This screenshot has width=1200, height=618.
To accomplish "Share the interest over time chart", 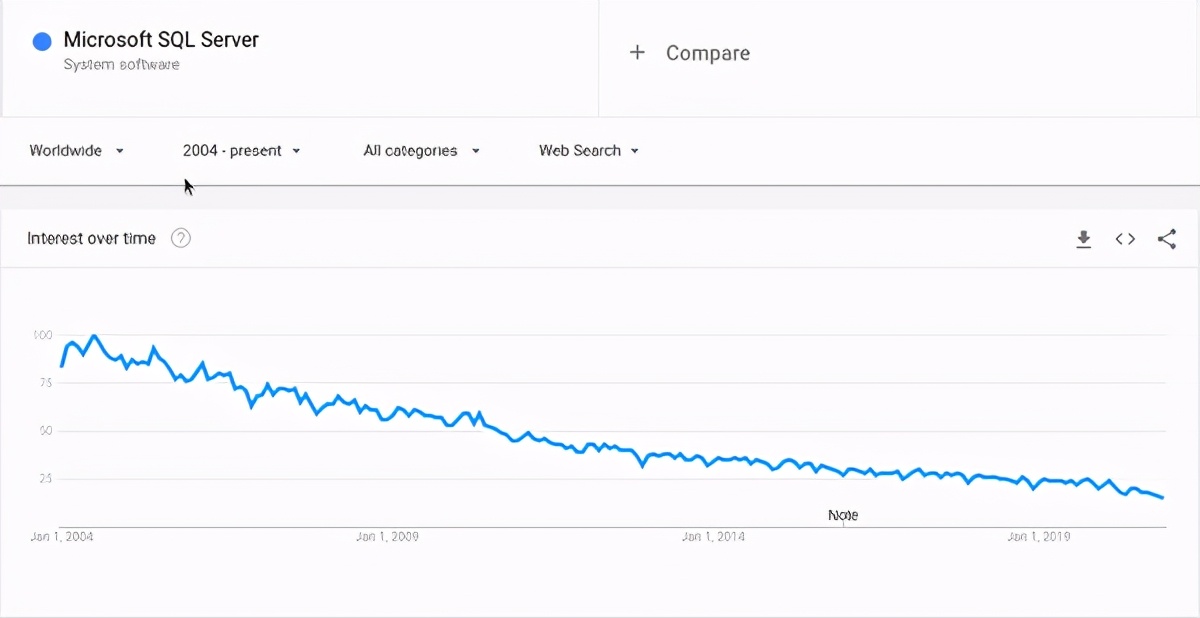I will tap(1166, 239).
